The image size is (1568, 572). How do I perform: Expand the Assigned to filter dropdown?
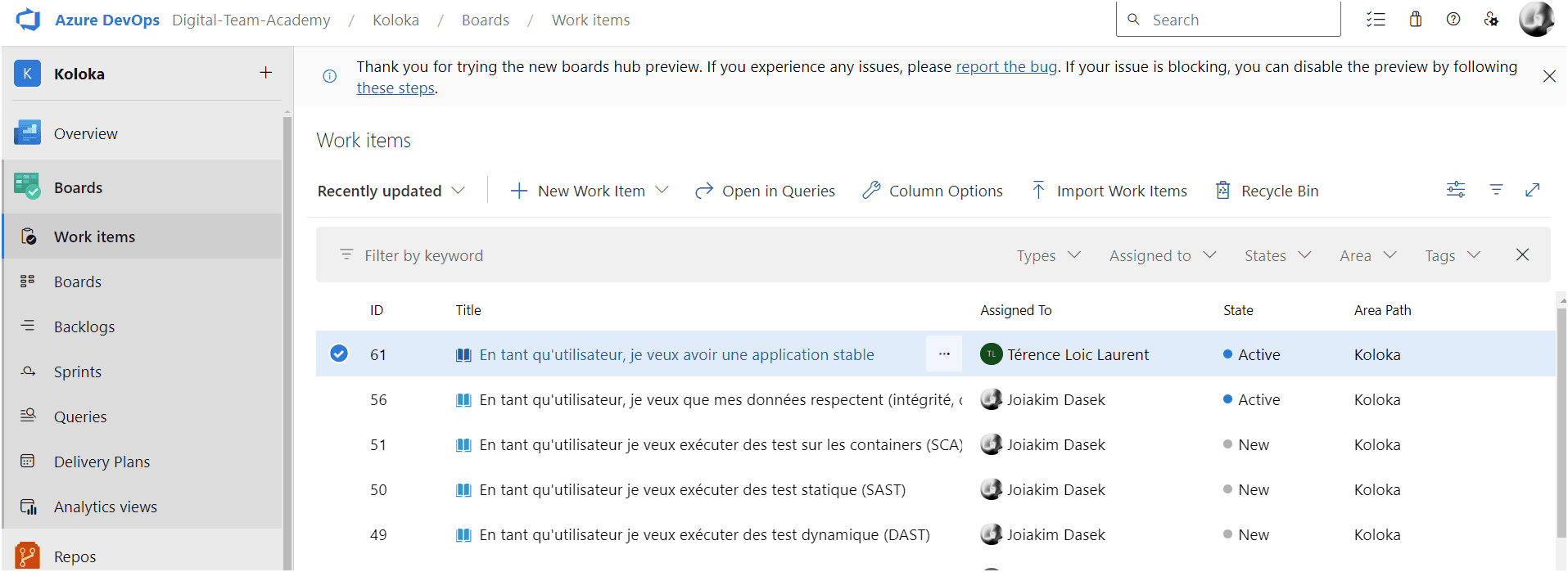(x=1163, y=255)
